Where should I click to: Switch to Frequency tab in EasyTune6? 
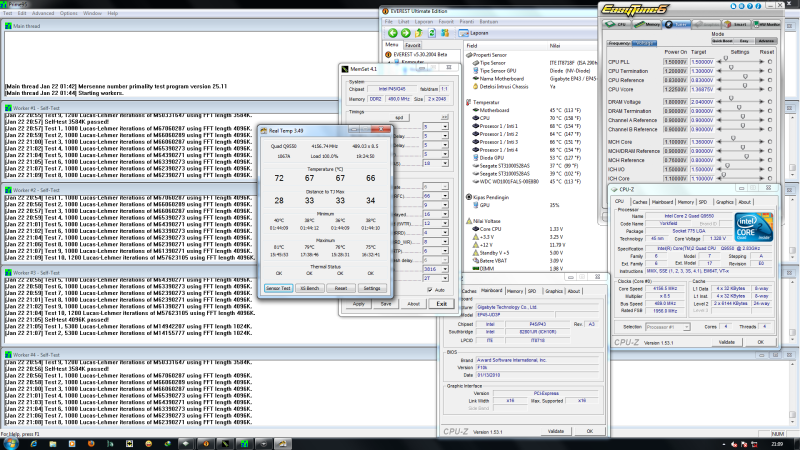coord(618,43)
